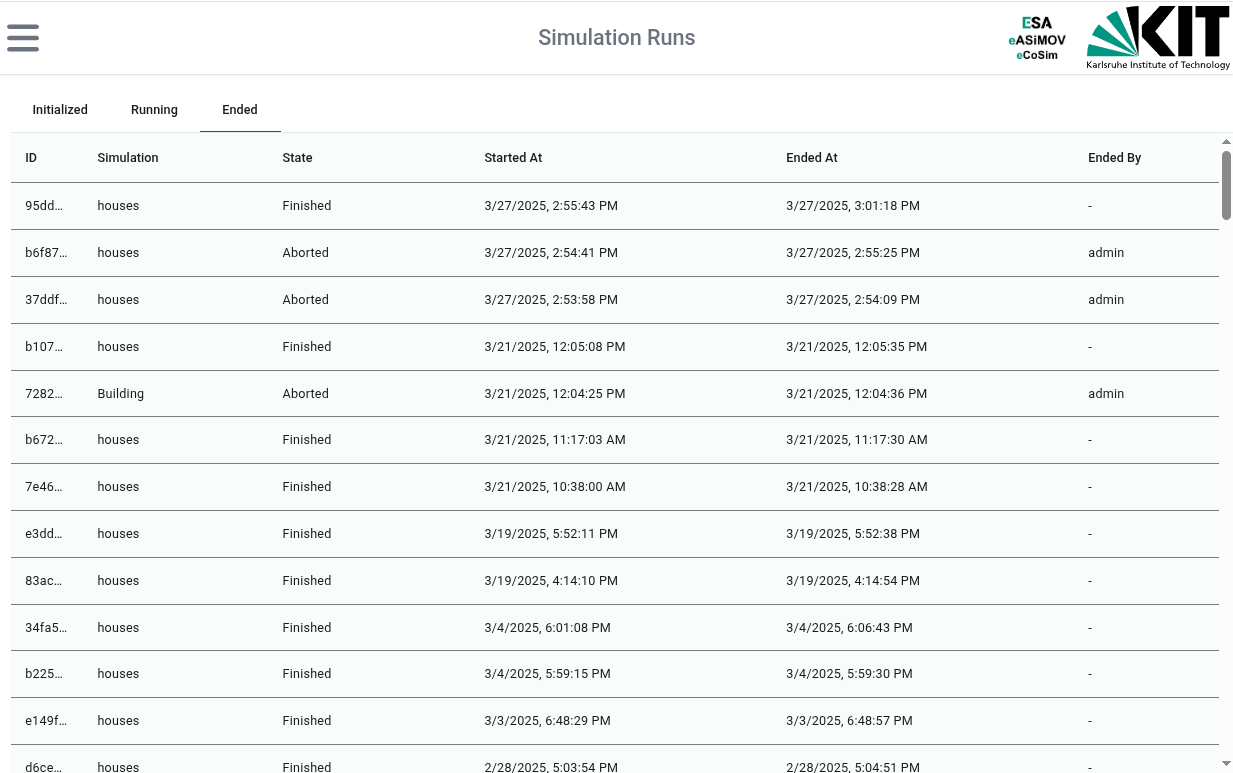Image resolution: width=1233 pixels, height=773 pixels.
Task: Select run ID b225…
Action: [44, 674]
